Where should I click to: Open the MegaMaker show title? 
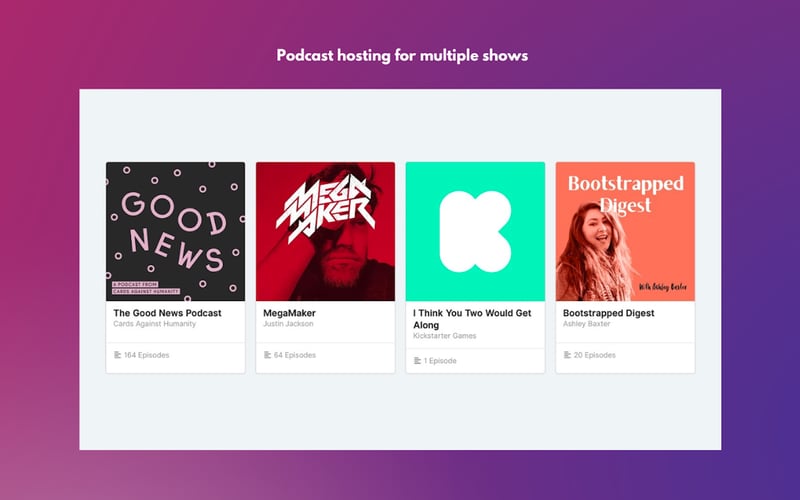[289, 313]
